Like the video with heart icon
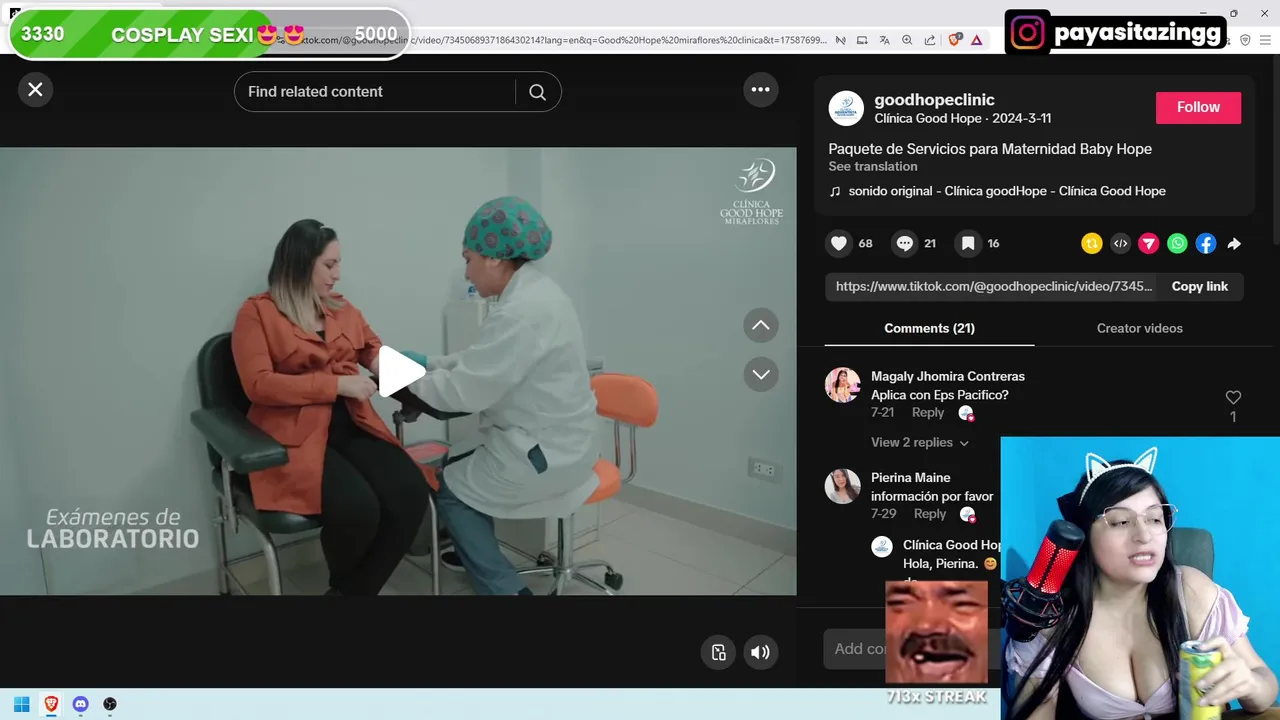This screenshot has height=720, width=1280. [838, 243]
